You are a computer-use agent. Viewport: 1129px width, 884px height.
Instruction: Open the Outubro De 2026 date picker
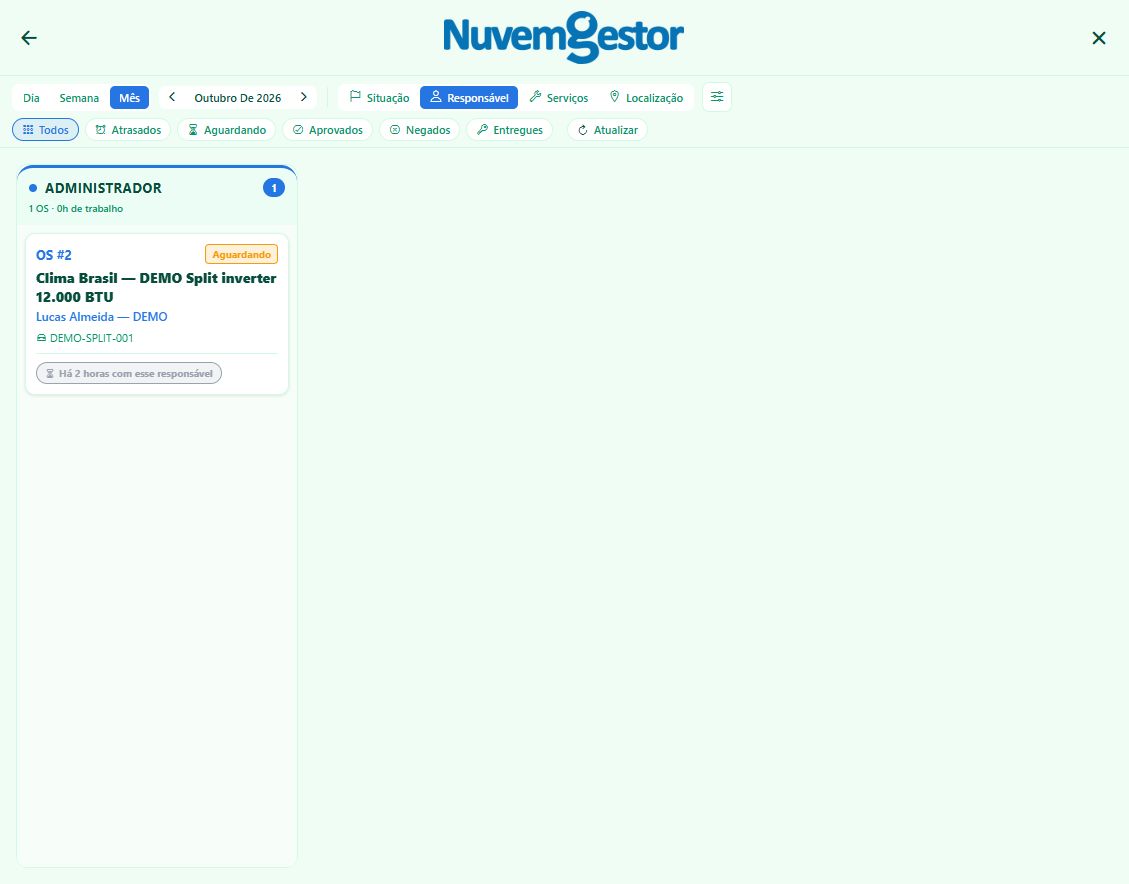tap(238, 98)
